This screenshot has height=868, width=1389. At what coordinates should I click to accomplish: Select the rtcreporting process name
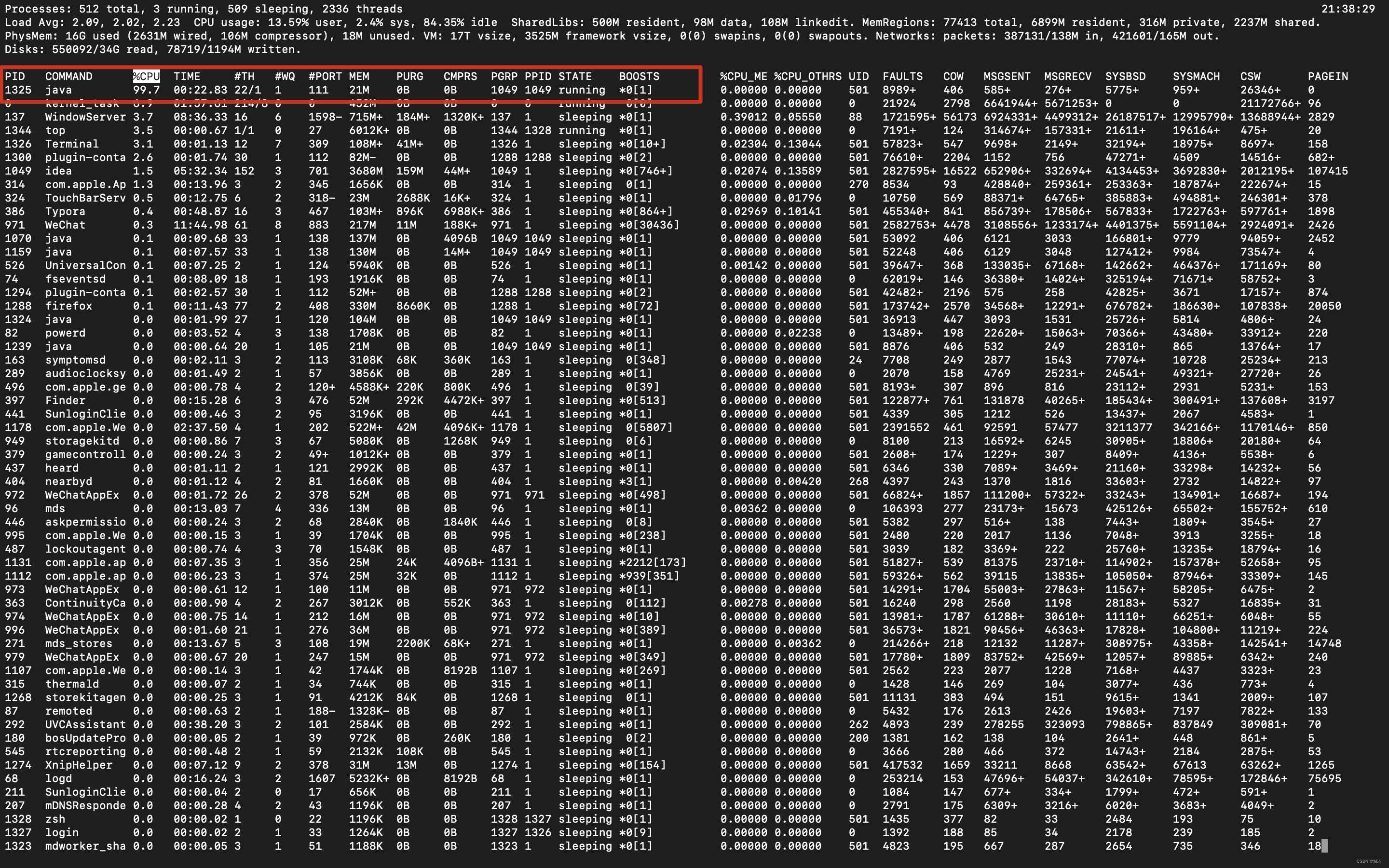tap(85, 751)
